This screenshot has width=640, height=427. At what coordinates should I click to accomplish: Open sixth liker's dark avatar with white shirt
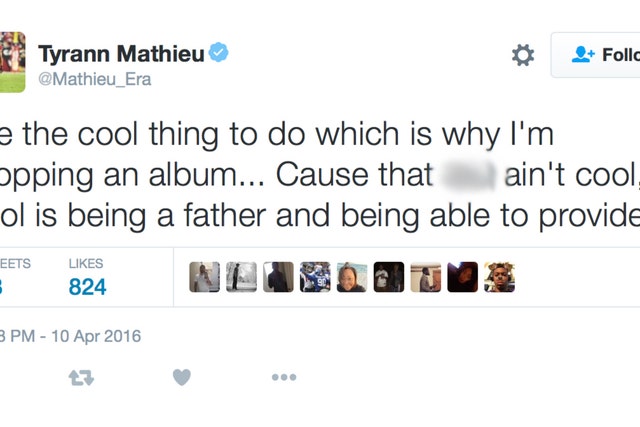pyautogui.click(x=389, y=277)
